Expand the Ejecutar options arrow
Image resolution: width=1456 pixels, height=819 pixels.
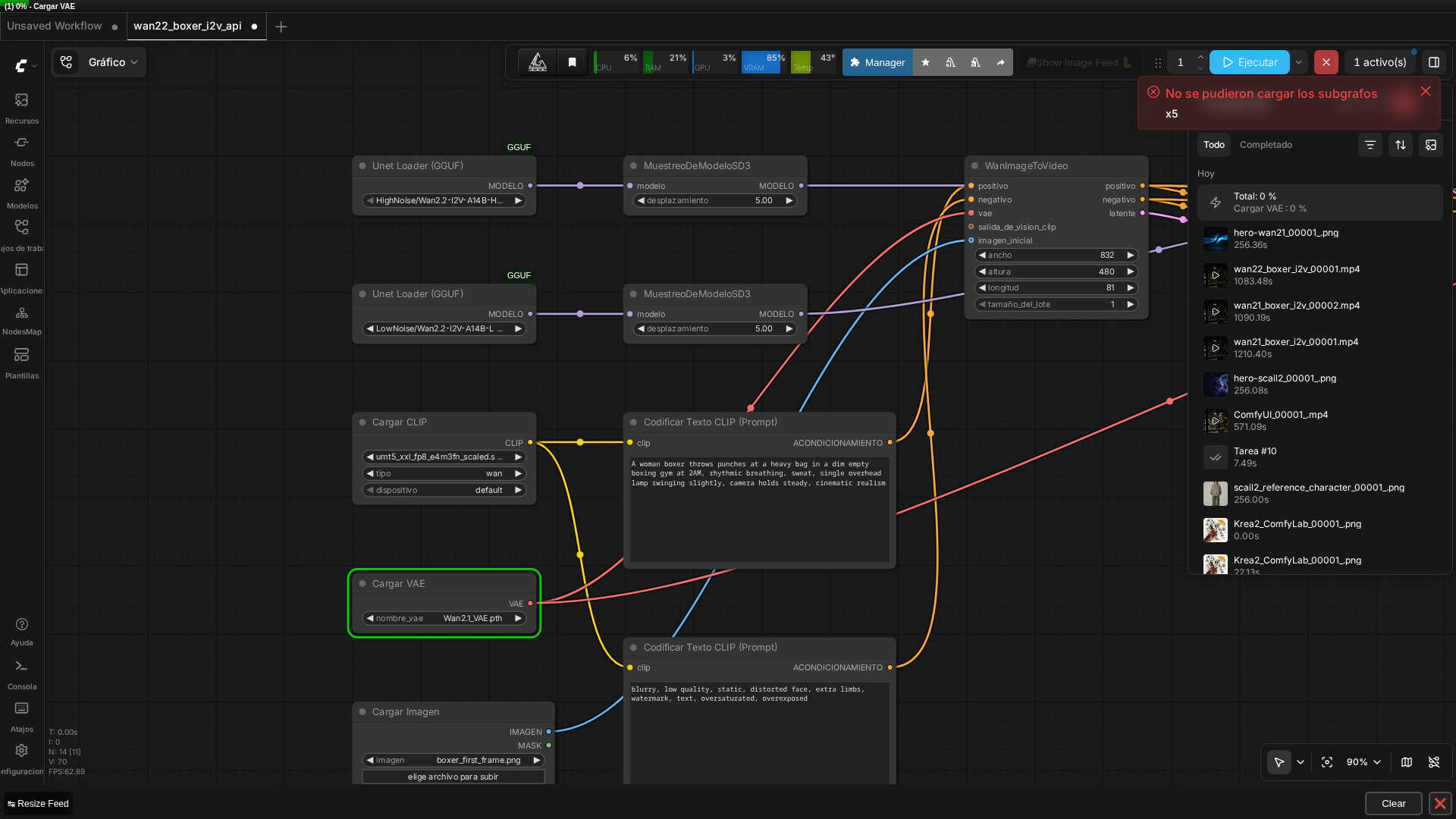1298,62
